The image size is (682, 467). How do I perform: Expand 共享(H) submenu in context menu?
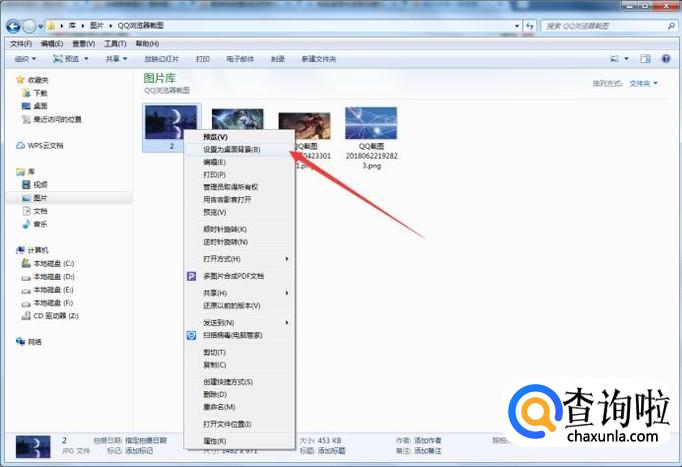pyautogui.click(x=238, y=293)
